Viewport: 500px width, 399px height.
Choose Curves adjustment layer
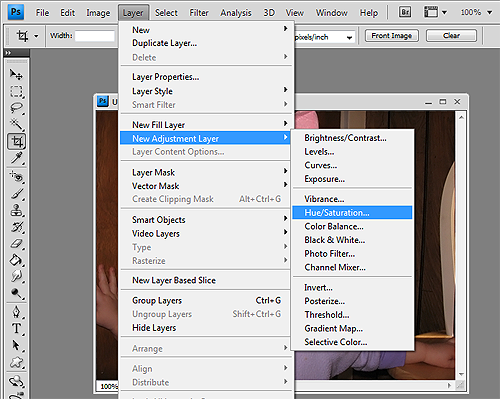coord(352,165)
